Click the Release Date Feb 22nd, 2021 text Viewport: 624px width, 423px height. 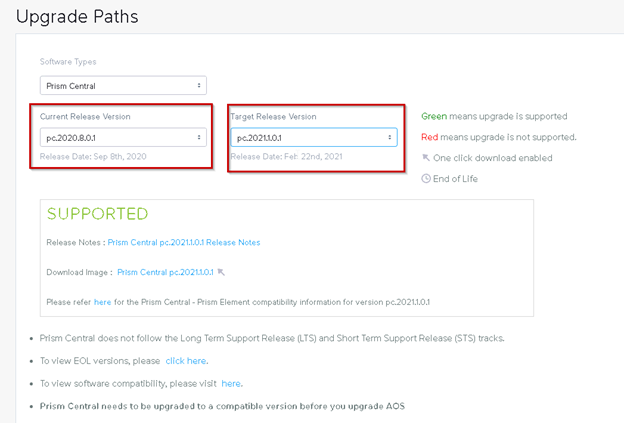(x=287, y=156)
